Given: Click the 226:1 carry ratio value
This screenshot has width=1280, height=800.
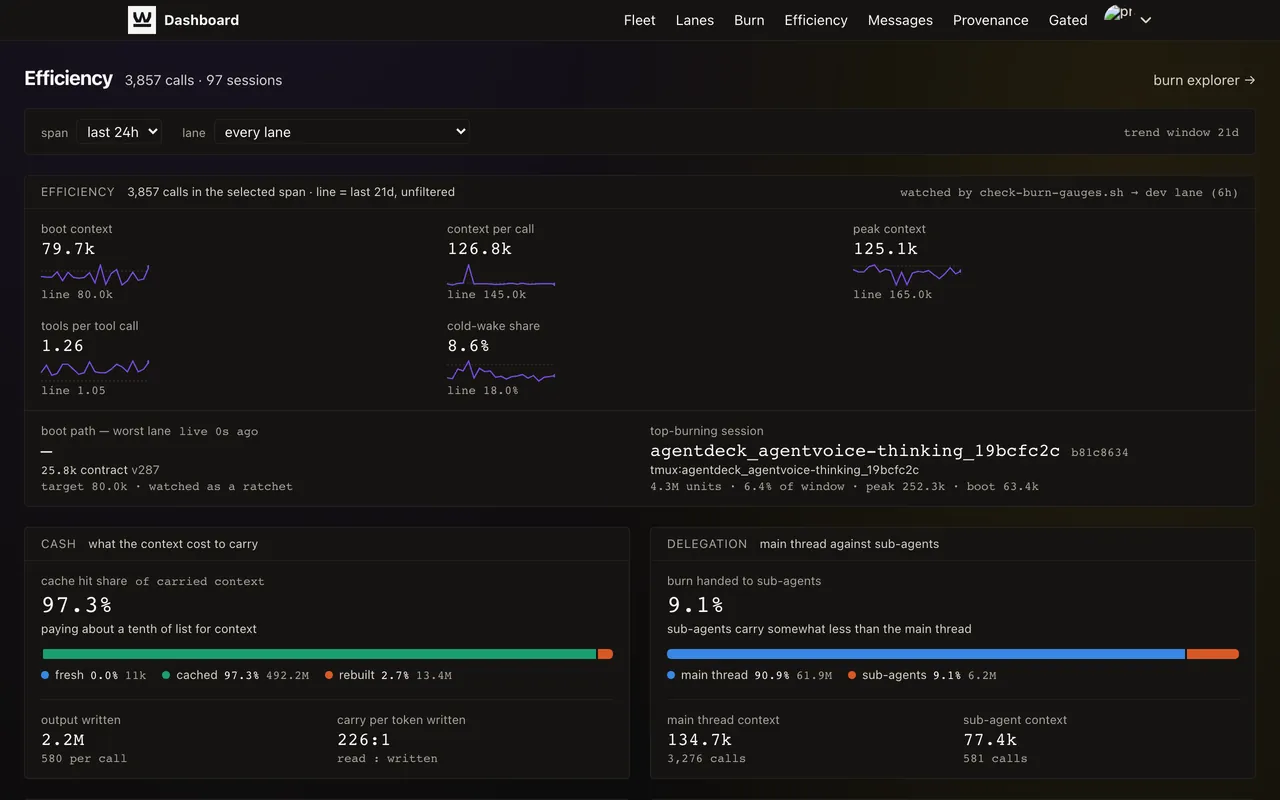Looking at the screenshot, I should [364, 740].
